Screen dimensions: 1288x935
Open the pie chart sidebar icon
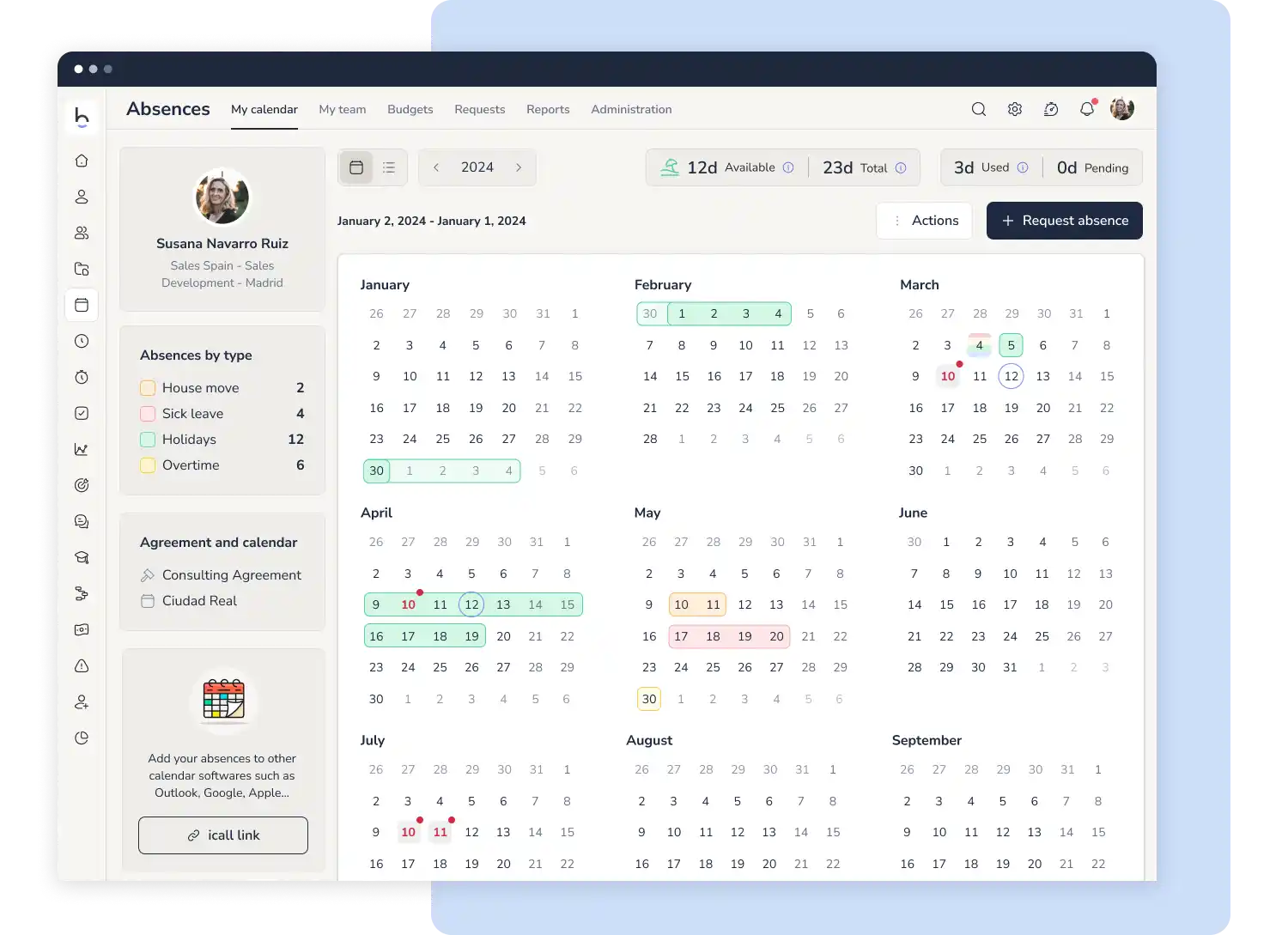click(82, 738)
